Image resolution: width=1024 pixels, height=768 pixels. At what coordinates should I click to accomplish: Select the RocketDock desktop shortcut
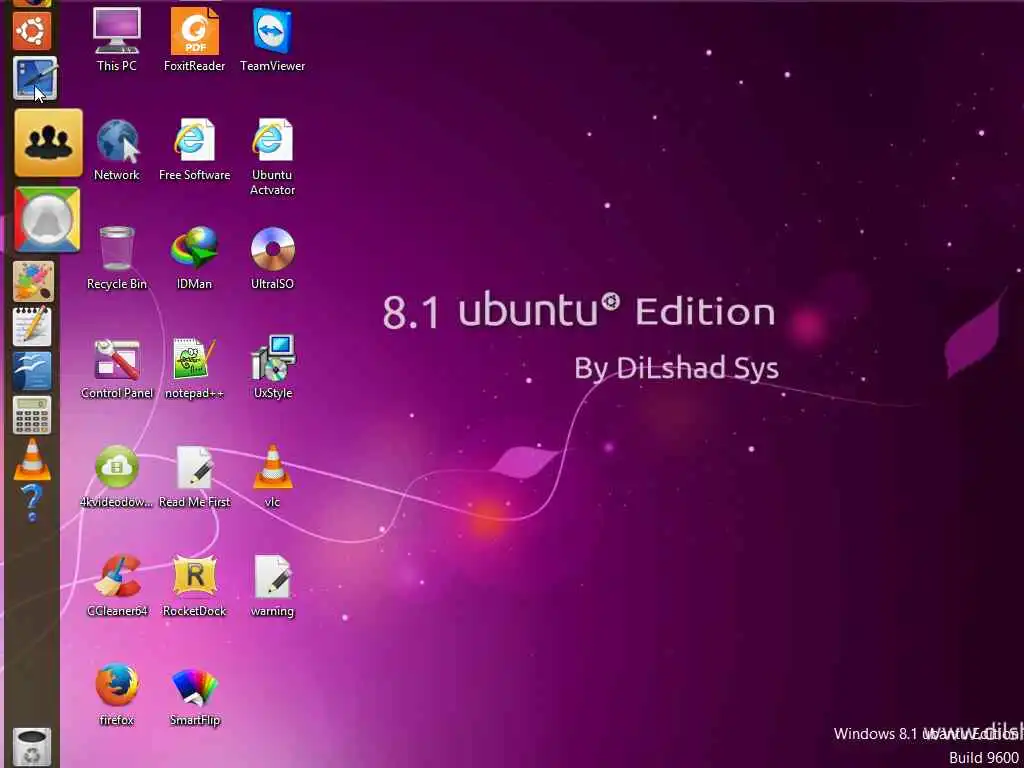[x=195, y=586]
